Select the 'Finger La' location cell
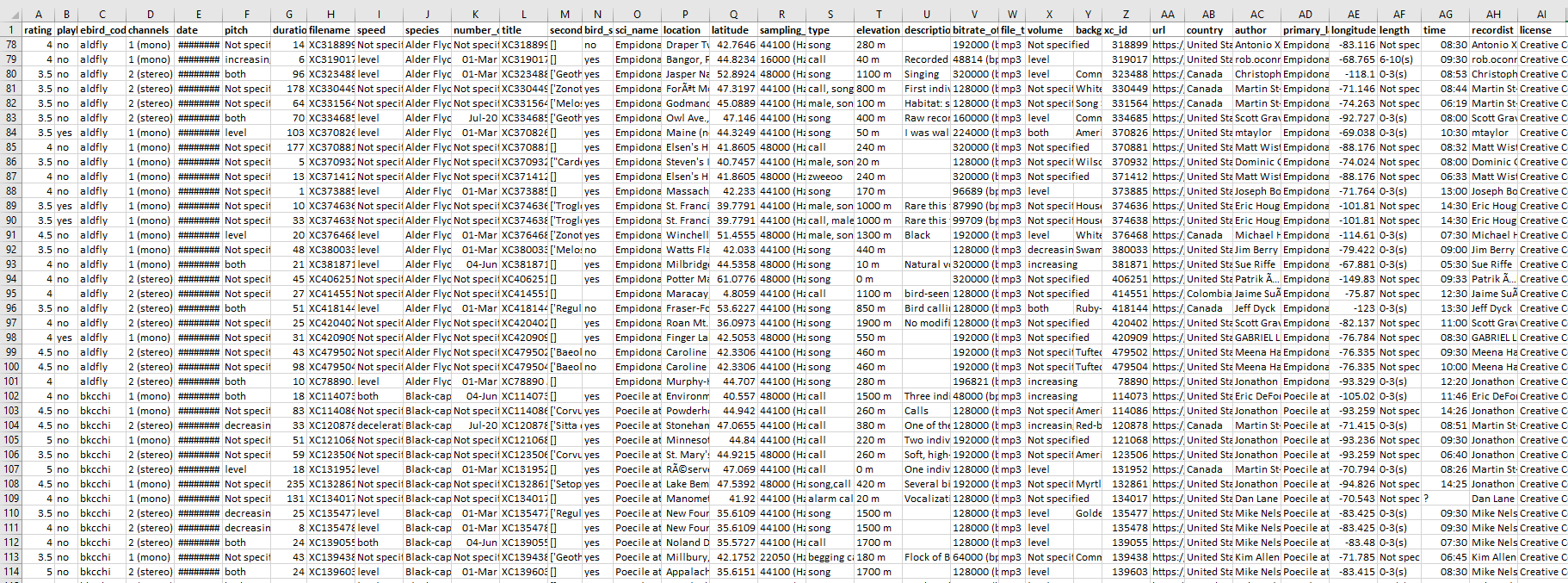 pos(685,338)
